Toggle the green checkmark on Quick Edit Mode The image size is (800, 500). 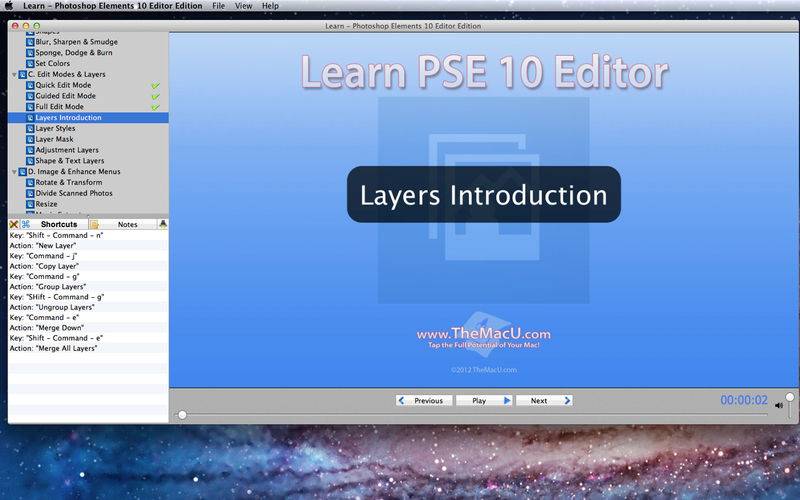click(156, 85)
